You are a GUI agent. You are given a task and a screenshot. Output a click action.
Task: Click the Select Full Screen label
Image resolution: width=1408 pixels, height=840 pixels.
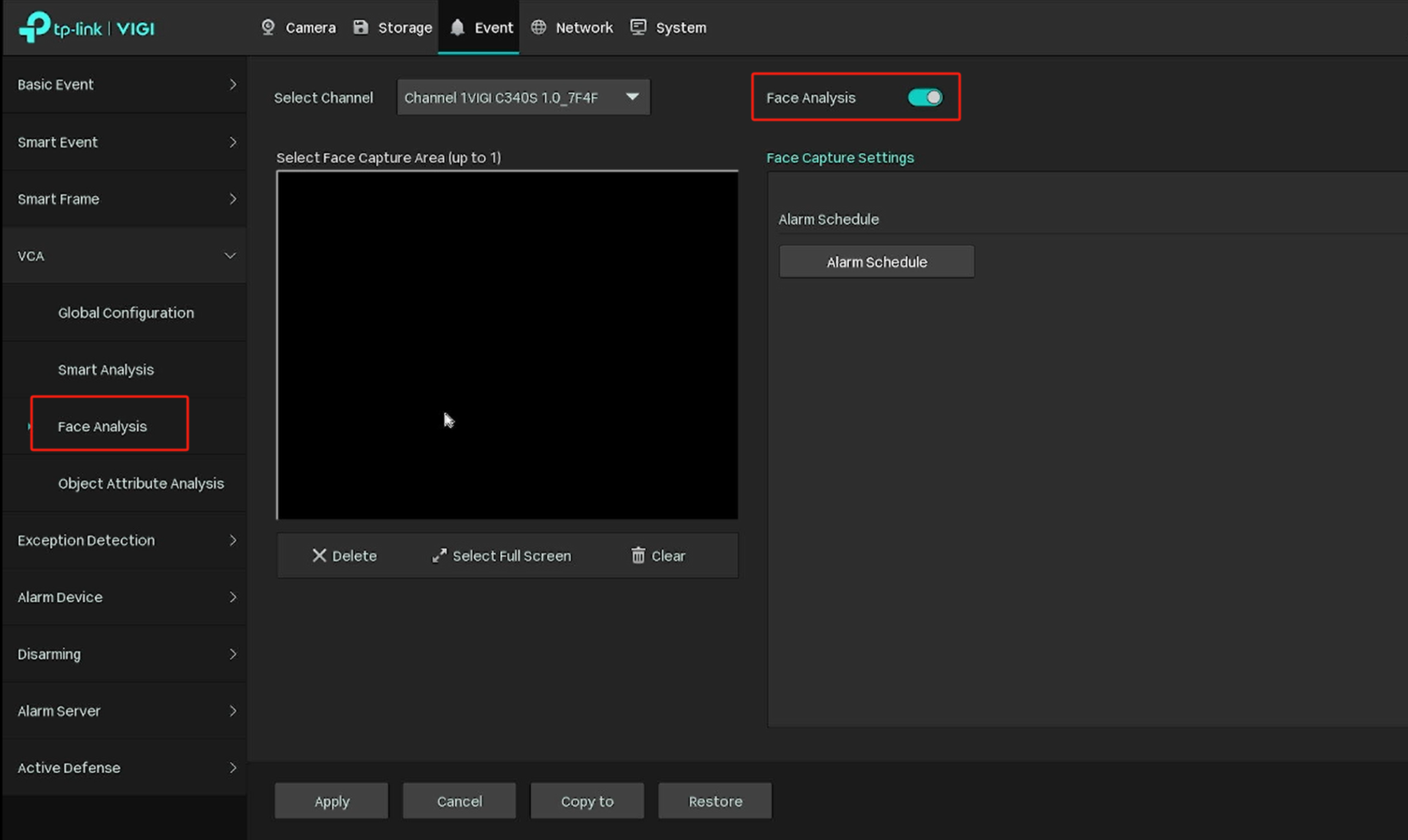point(512,556)
